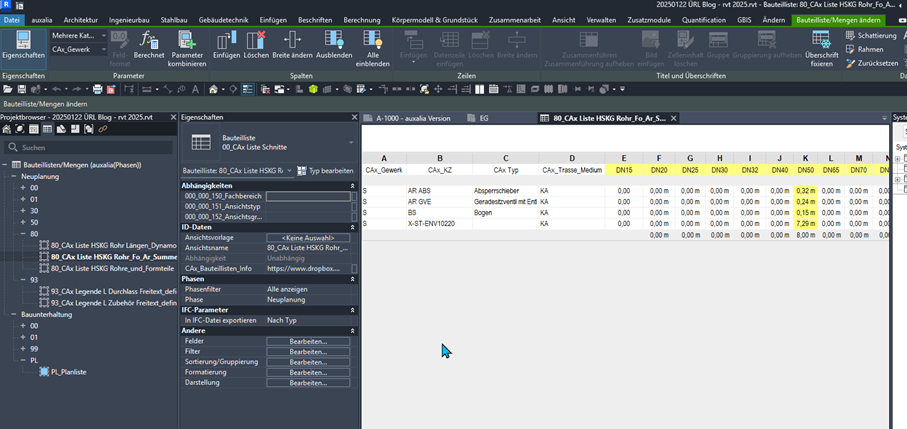Click the schedule table icon in Projektbrowser toolbar
The height and width of the screenshot is (429, 907).
(47, 129)
